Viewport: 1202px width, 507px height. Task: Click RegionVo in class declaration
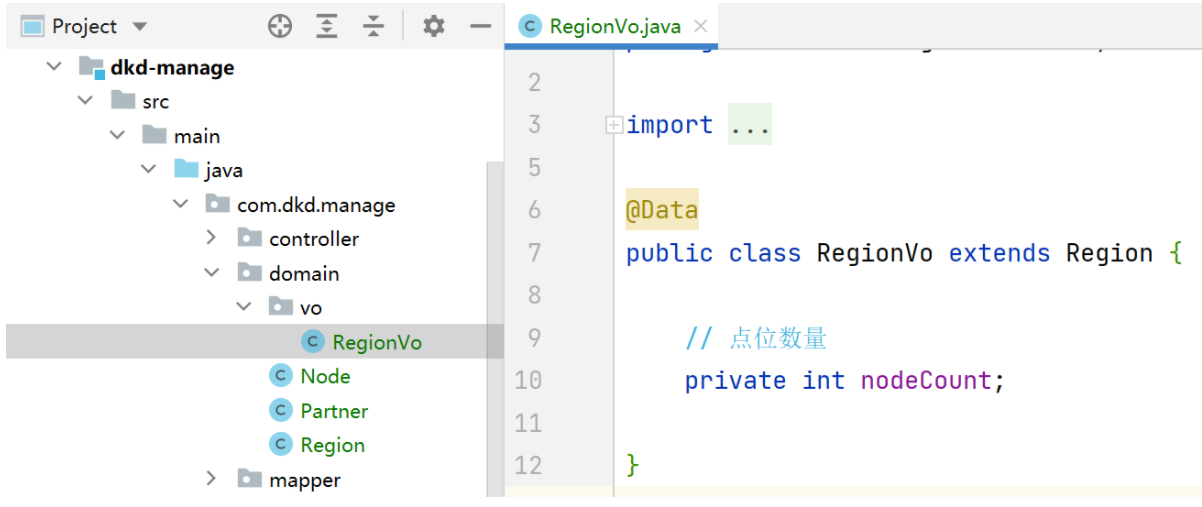tap(874, 253)
